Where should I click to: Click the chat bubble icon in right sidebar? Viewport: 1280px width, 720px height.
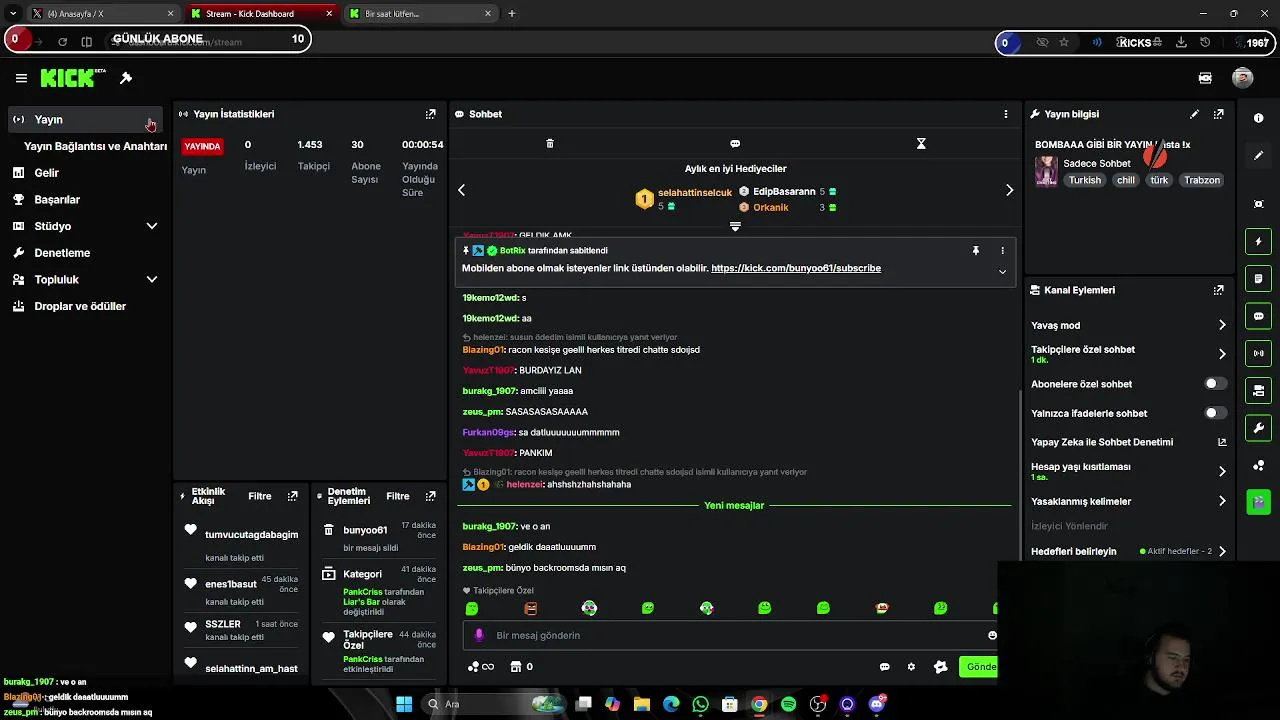pos(1258,316)
